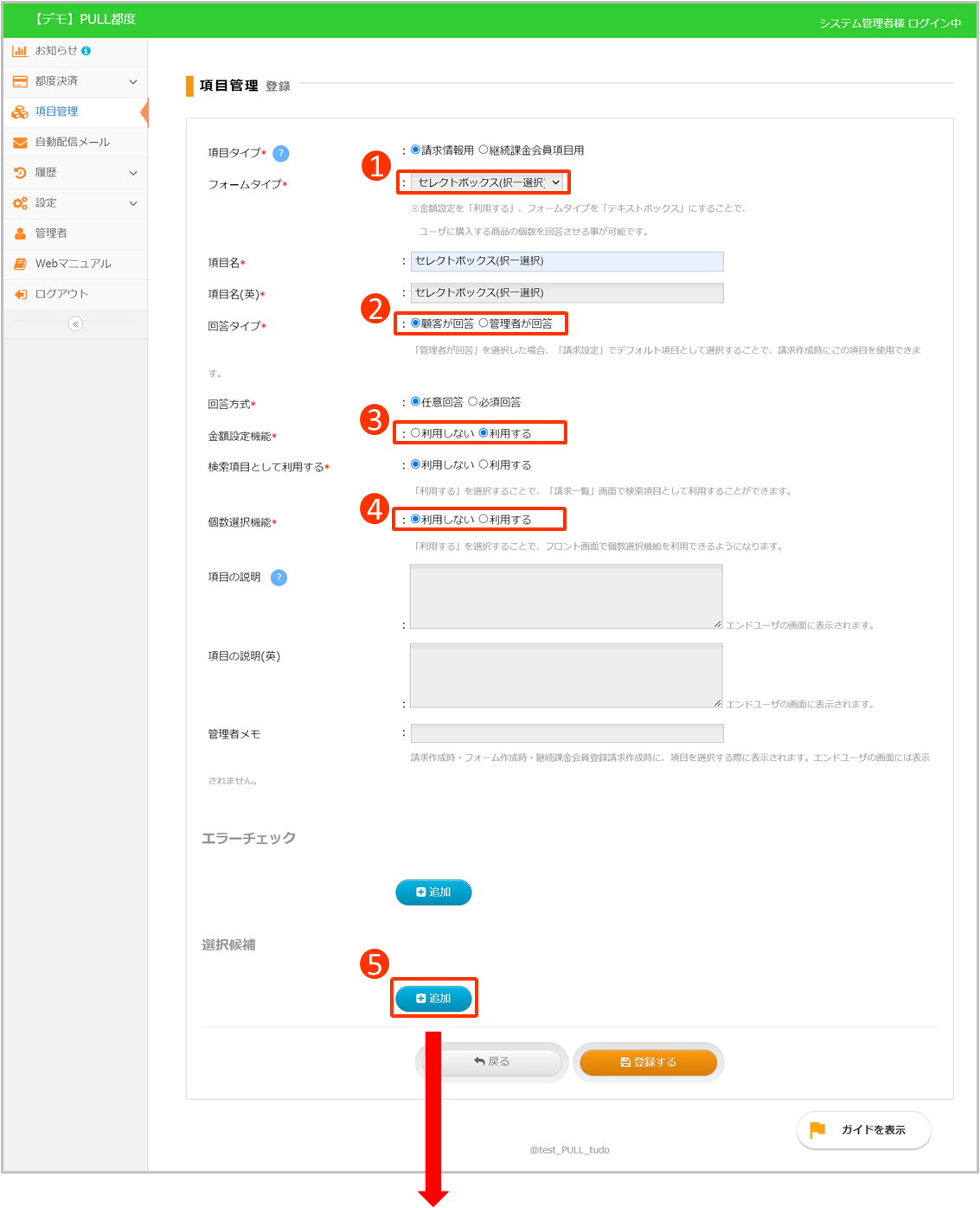
Task: Click 追加 button under 選択候補
Action: pos(433,999)
